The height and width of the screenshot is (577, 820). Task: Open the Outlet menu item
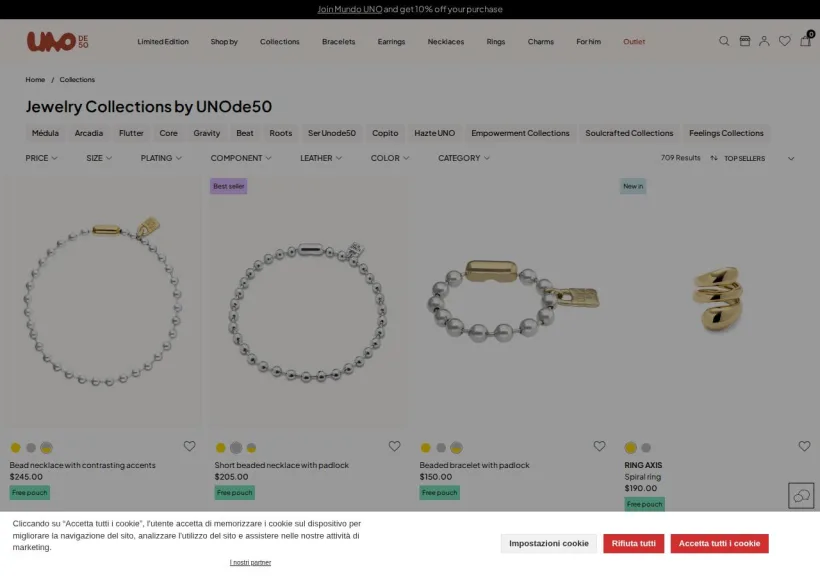[634, 41]
